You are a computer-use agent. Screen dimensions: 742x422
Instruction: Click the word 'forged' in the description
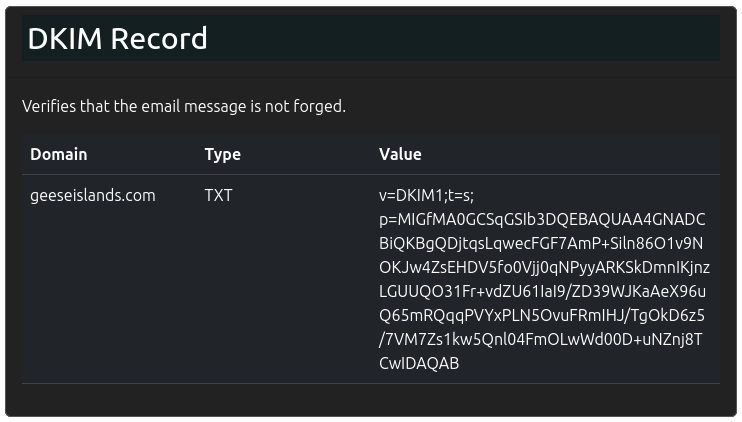(318, 106)
